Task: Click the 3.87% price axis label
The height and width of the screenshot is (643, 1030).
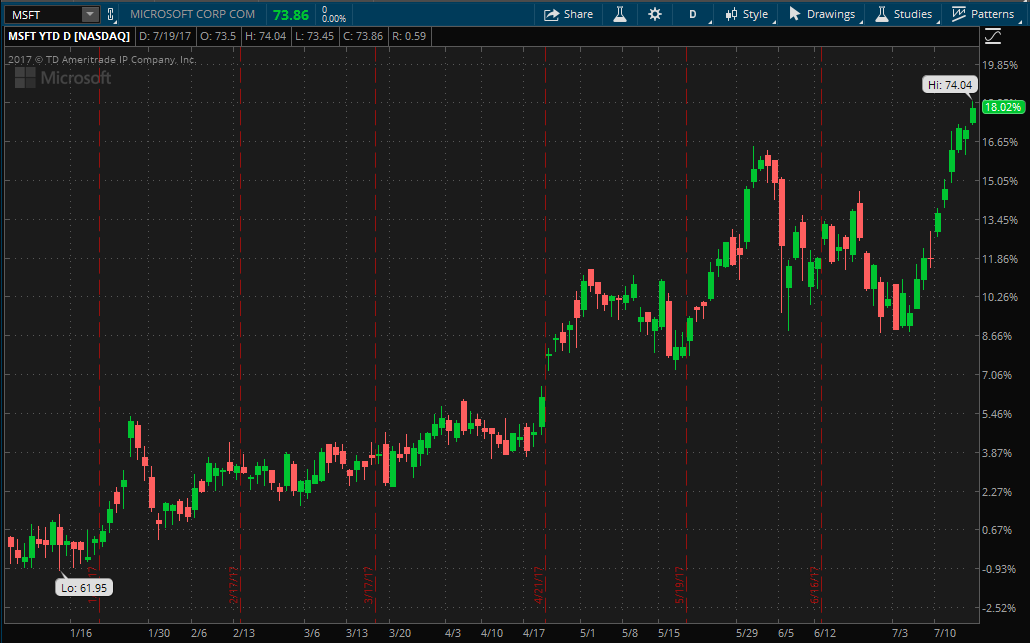Action: (x=997, y=453)
